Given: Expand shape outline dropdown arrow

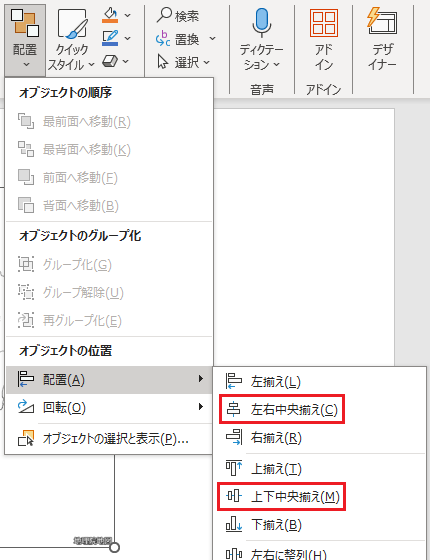Looking at the screenshot, I should click(128, 38).
